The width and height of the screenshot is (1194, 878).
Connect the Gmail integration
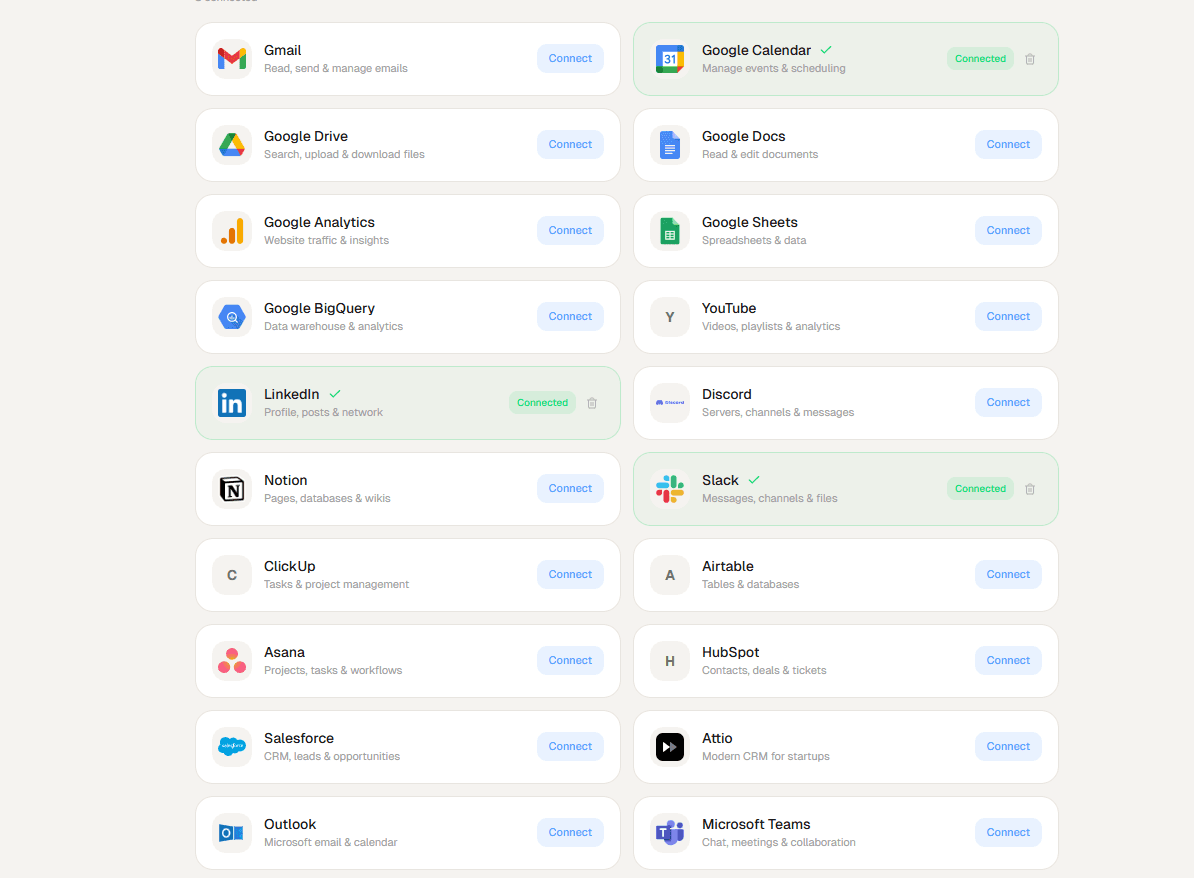click(570, 59)
